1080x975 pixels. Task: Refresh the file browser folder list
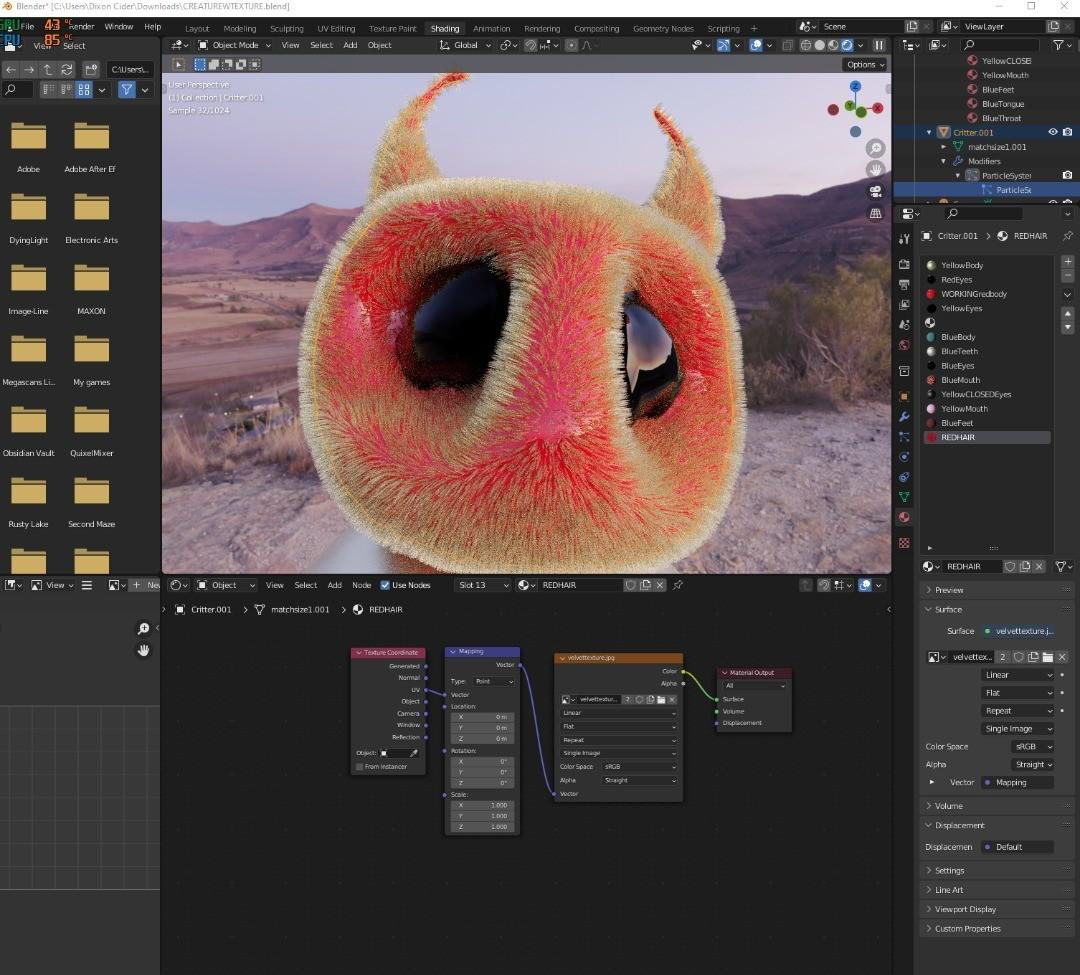[x=67, y=70]
